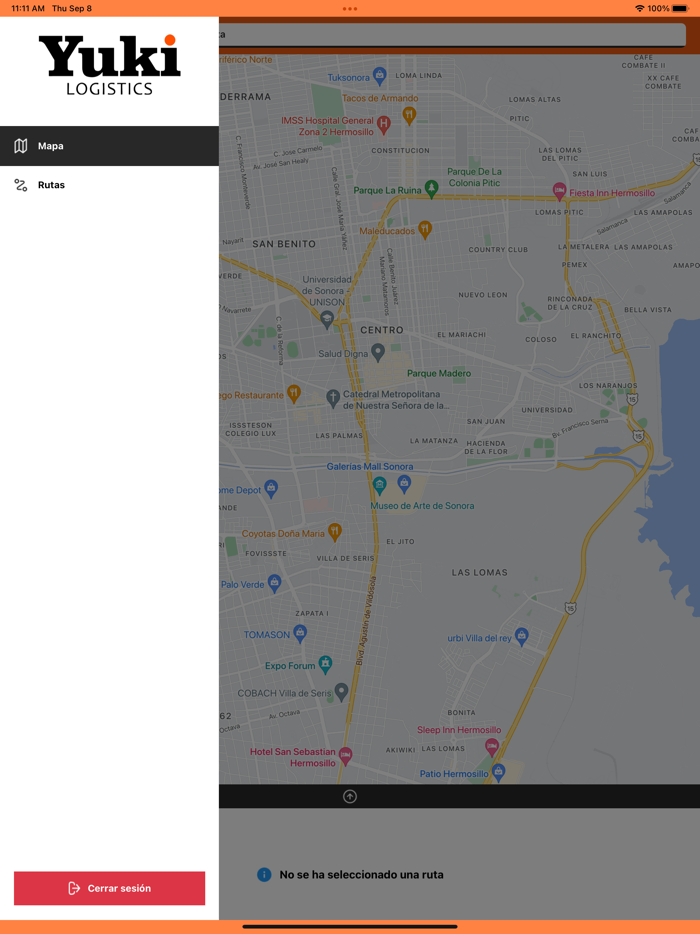Expand the bottom panel with up arrow
Viewport: 700px width, 934px height.
pos(350,796)
